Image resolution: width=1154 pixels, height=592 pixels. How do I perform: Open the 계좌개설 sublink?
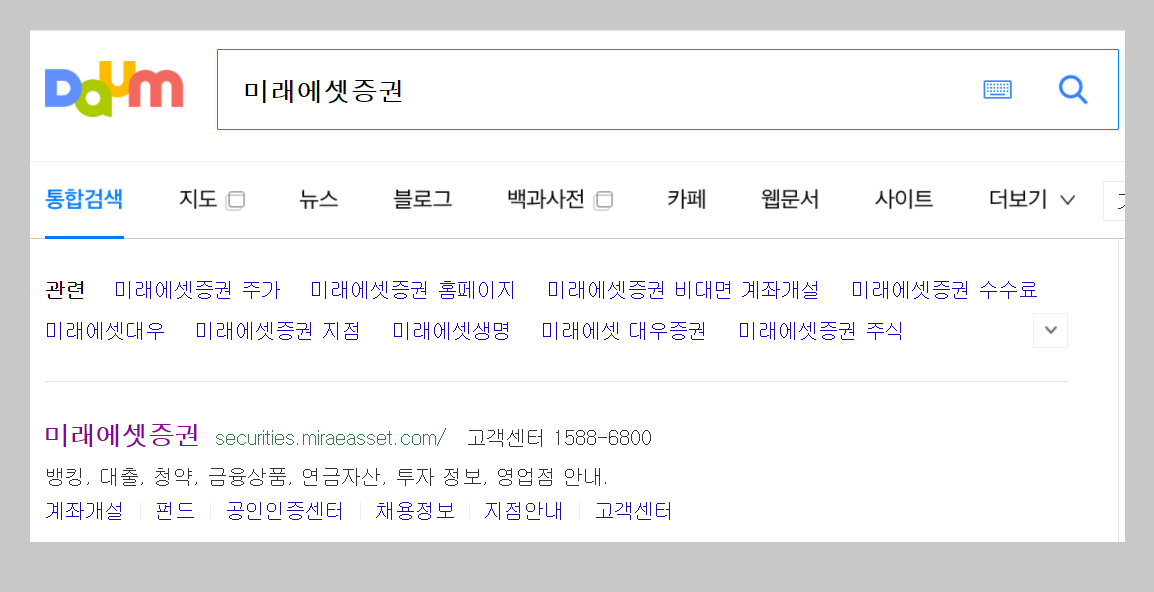point(84,511)
